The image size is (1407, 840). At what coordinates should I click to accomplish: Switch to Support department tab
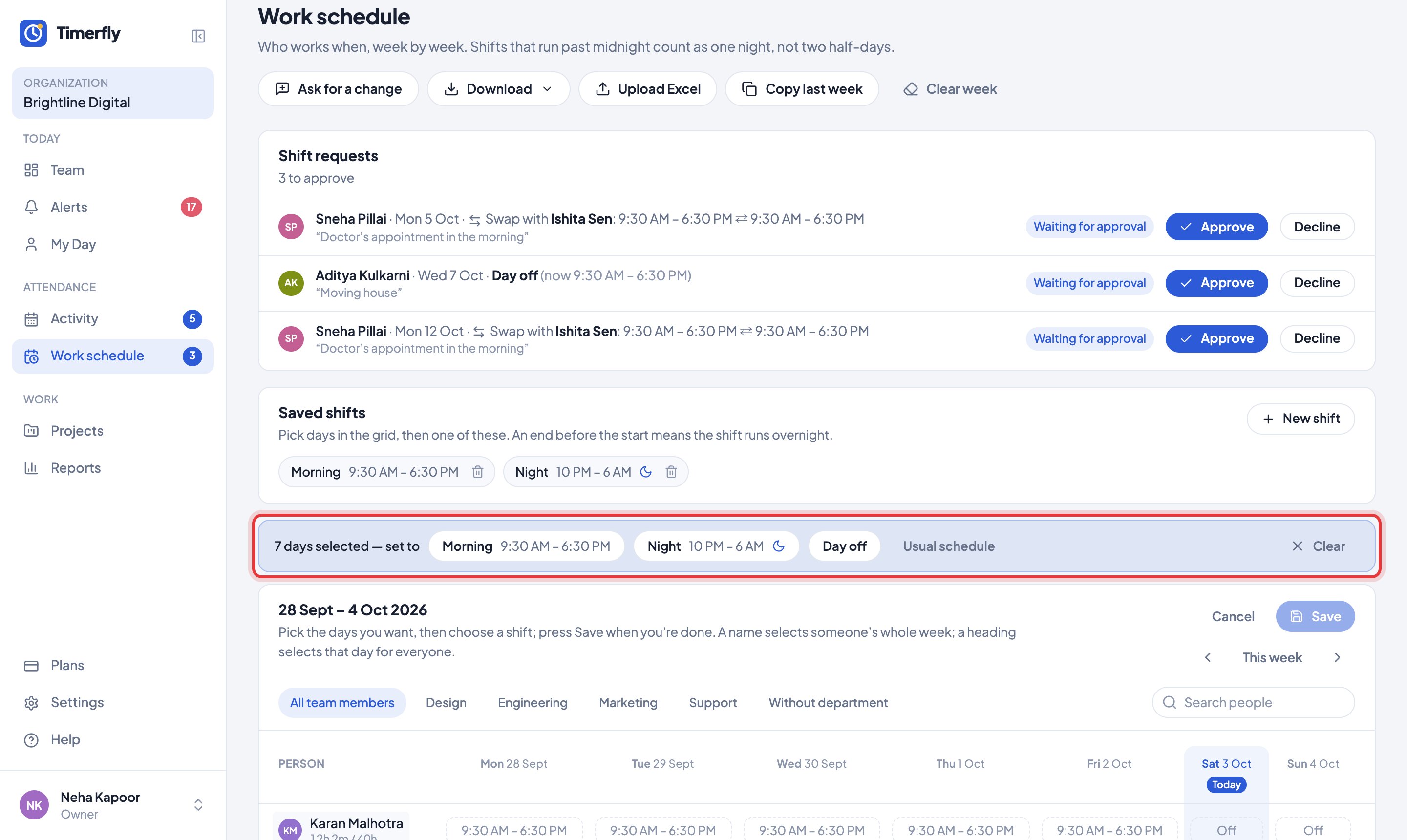713,702
